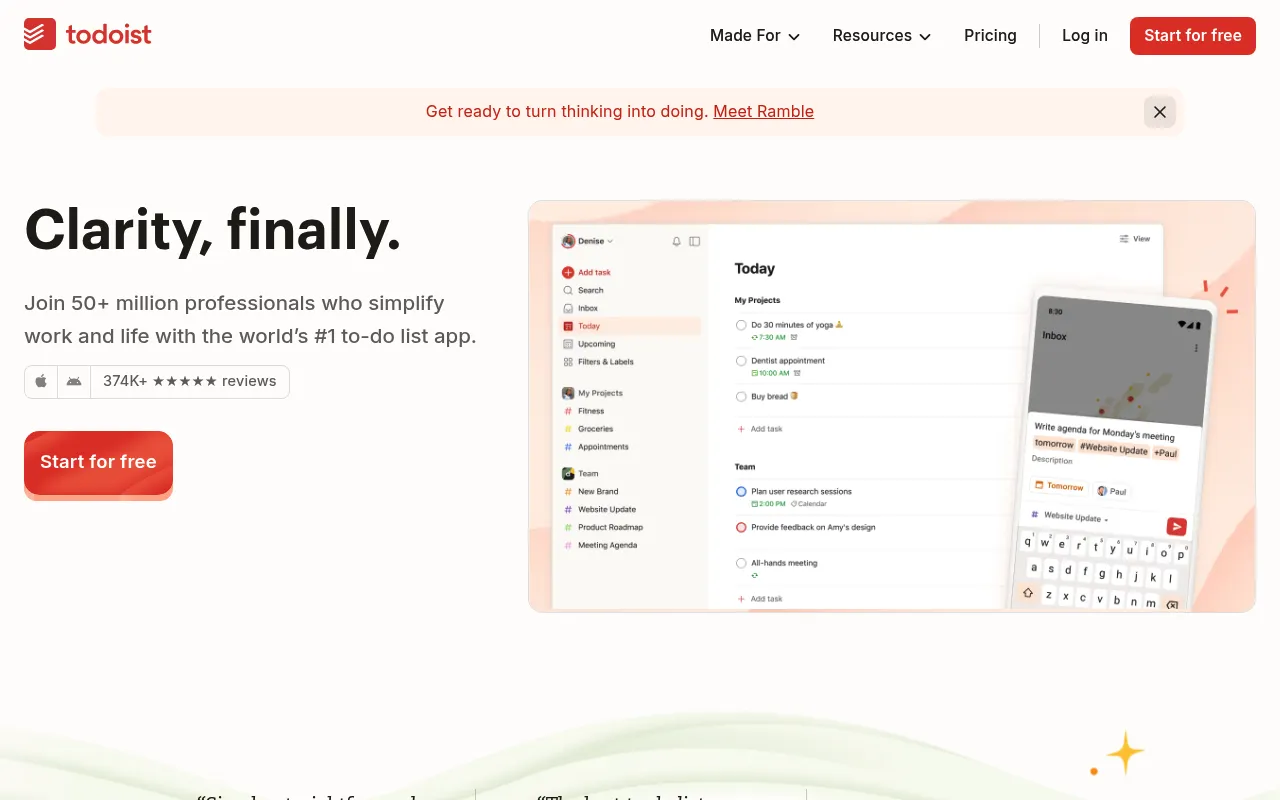The height and width of the screenshot is (800, 1280).
Task: Click the 10:00 AM time on dentist task
Action: coord(770,373)
